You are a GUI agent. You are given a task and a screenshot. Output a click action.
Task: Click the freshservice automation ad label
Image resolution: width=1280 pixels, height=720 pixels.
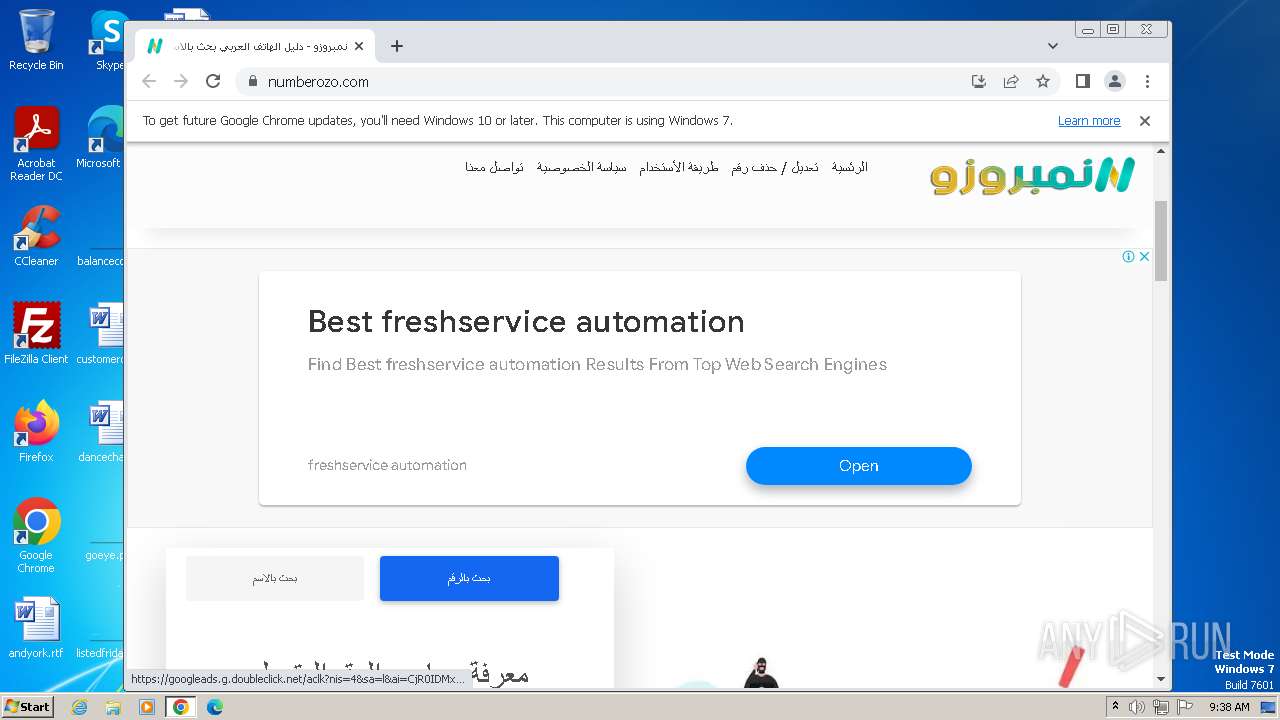[x=387, y=465]
